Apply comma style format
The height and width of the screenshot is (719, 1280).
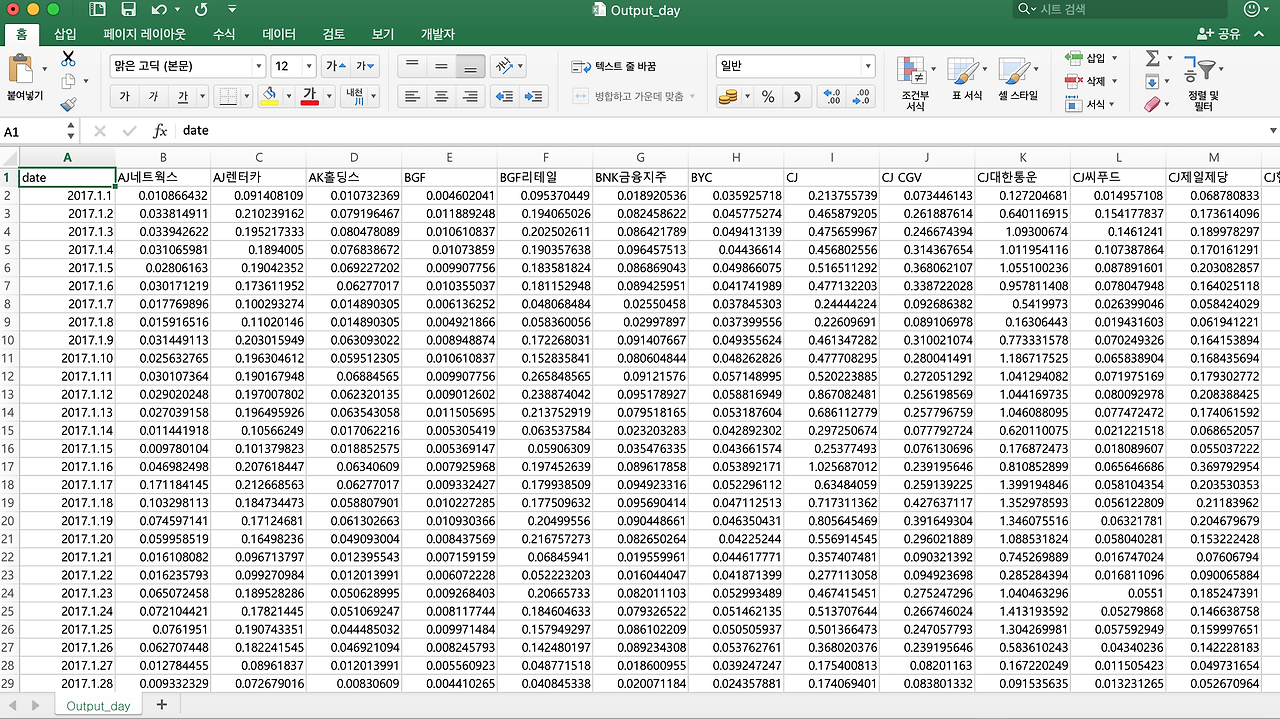(x=797, y=97)
